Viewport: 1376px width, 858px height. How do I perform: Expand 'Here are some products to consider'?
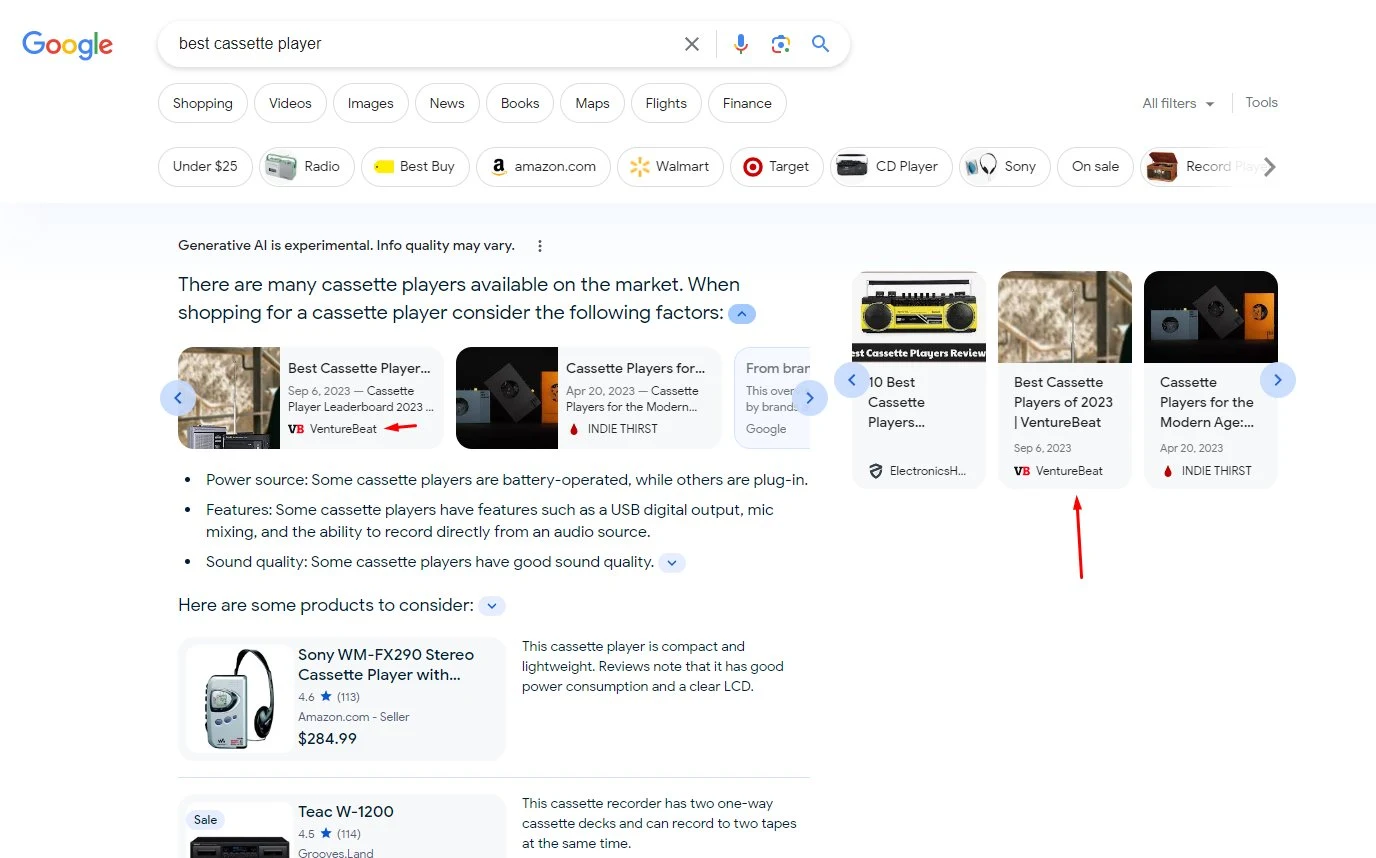tap(492, 606)
